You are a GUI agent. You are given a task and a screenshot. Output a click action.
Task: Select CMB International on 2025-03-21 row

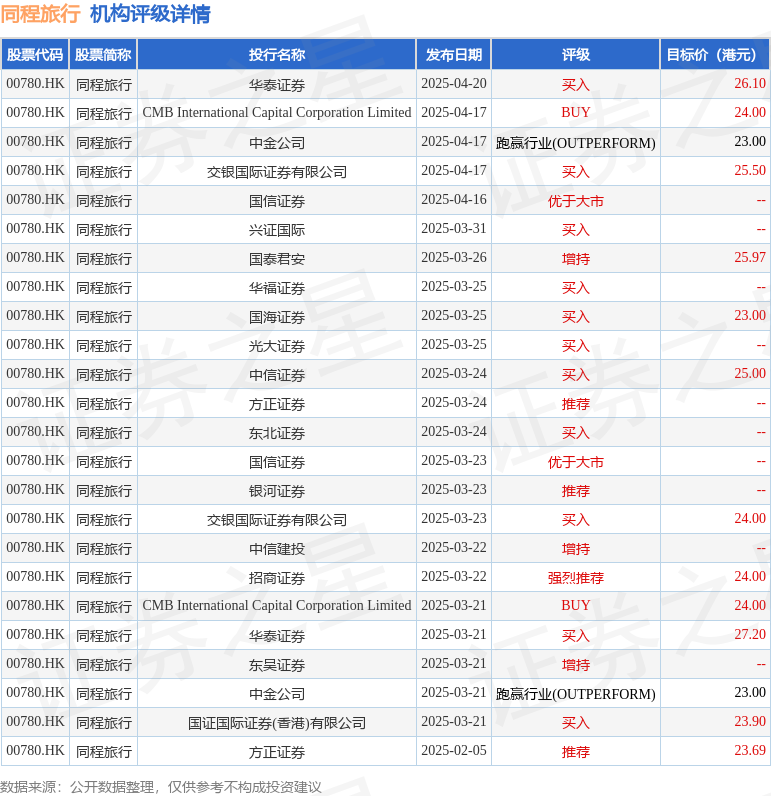[277, 605]
